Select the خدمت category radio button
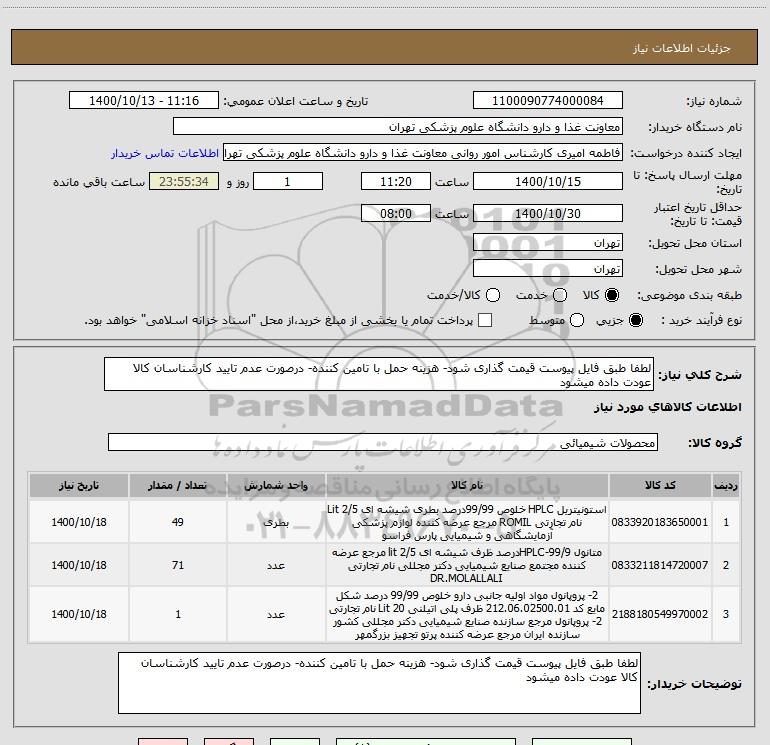This screenshot has width=770, height=745. point(560,295)
